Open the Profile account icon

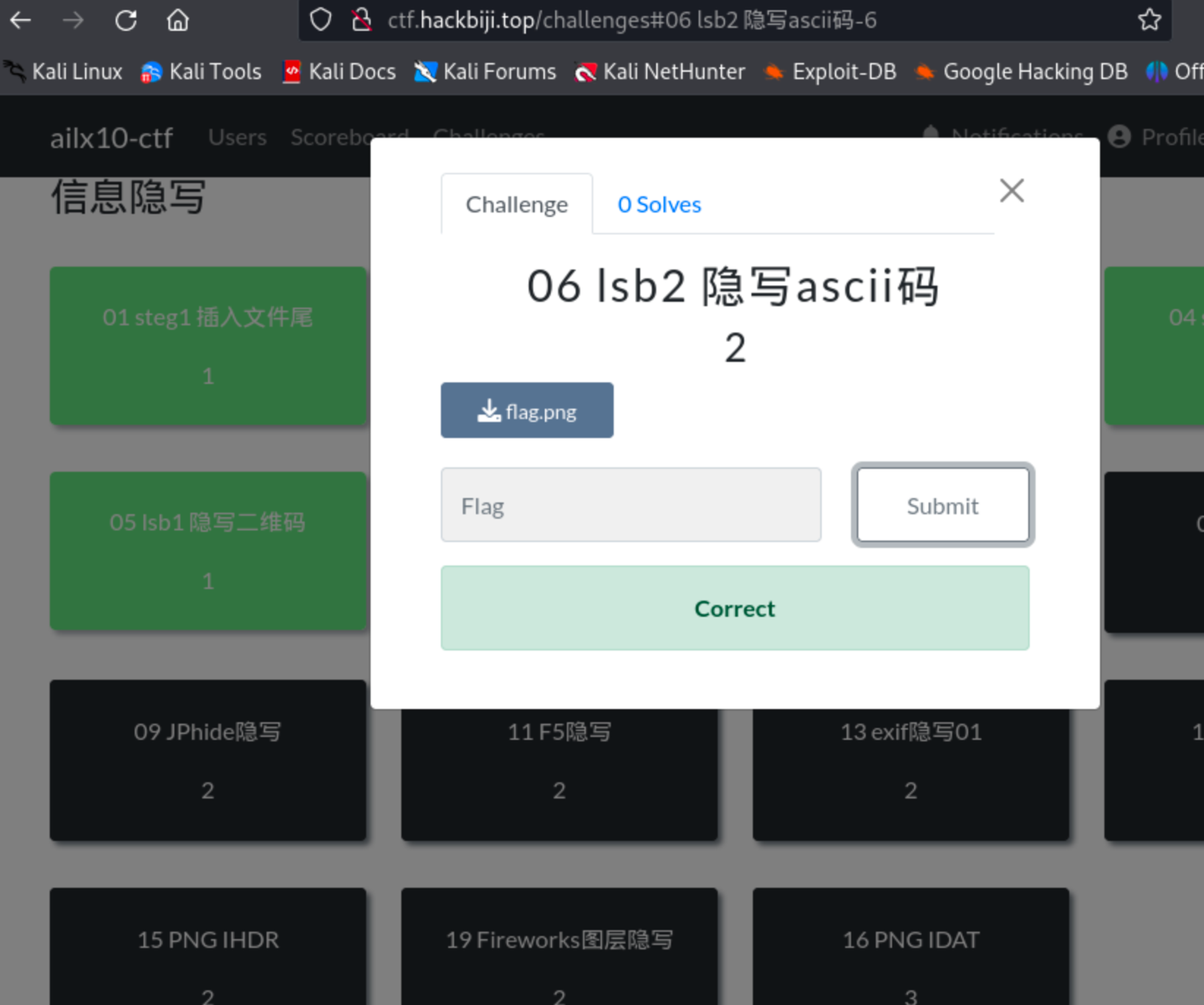[1119, 136]
